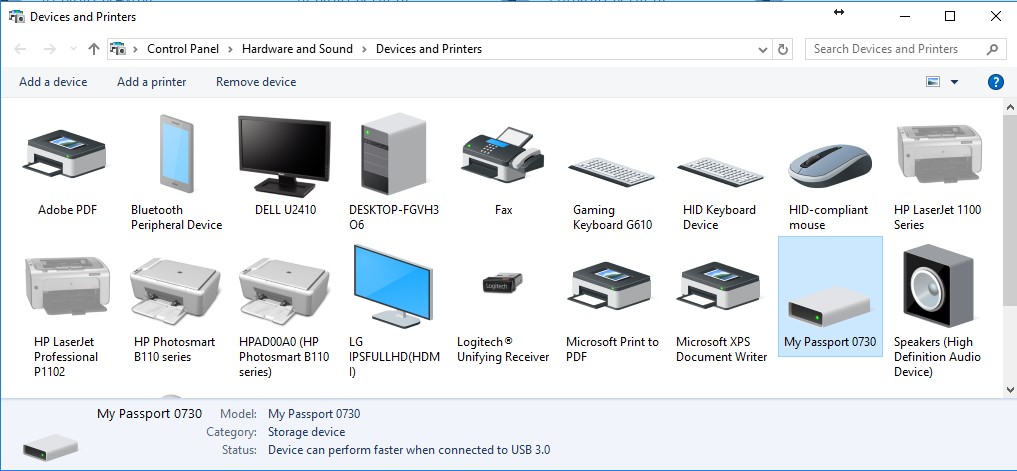The image size is (1017, 471).
Task: Go to Control Panel breadcrumb
Action: [x=183, y=49]
